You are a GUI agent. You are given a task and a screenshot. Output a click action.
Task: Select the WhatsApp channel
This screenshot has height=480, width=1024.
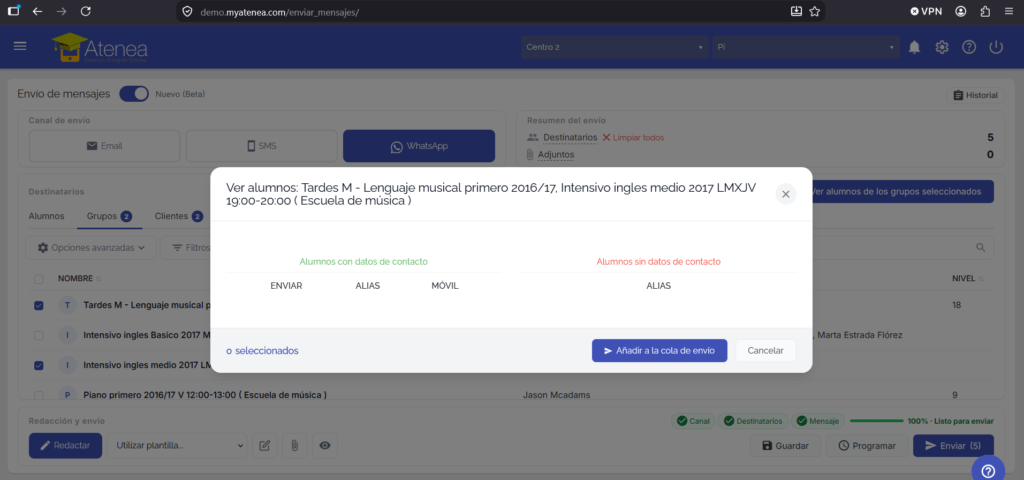(419, 146)
